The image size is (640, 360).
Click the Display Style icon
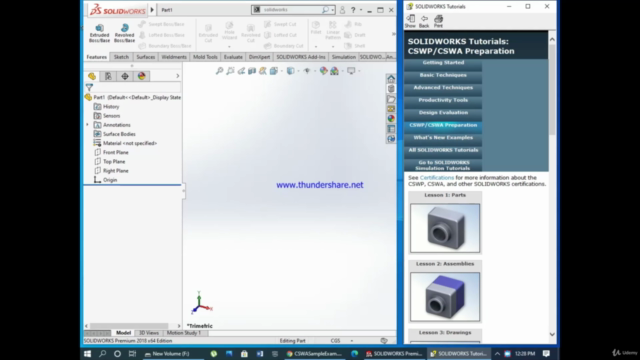click(x=290, y=71)
